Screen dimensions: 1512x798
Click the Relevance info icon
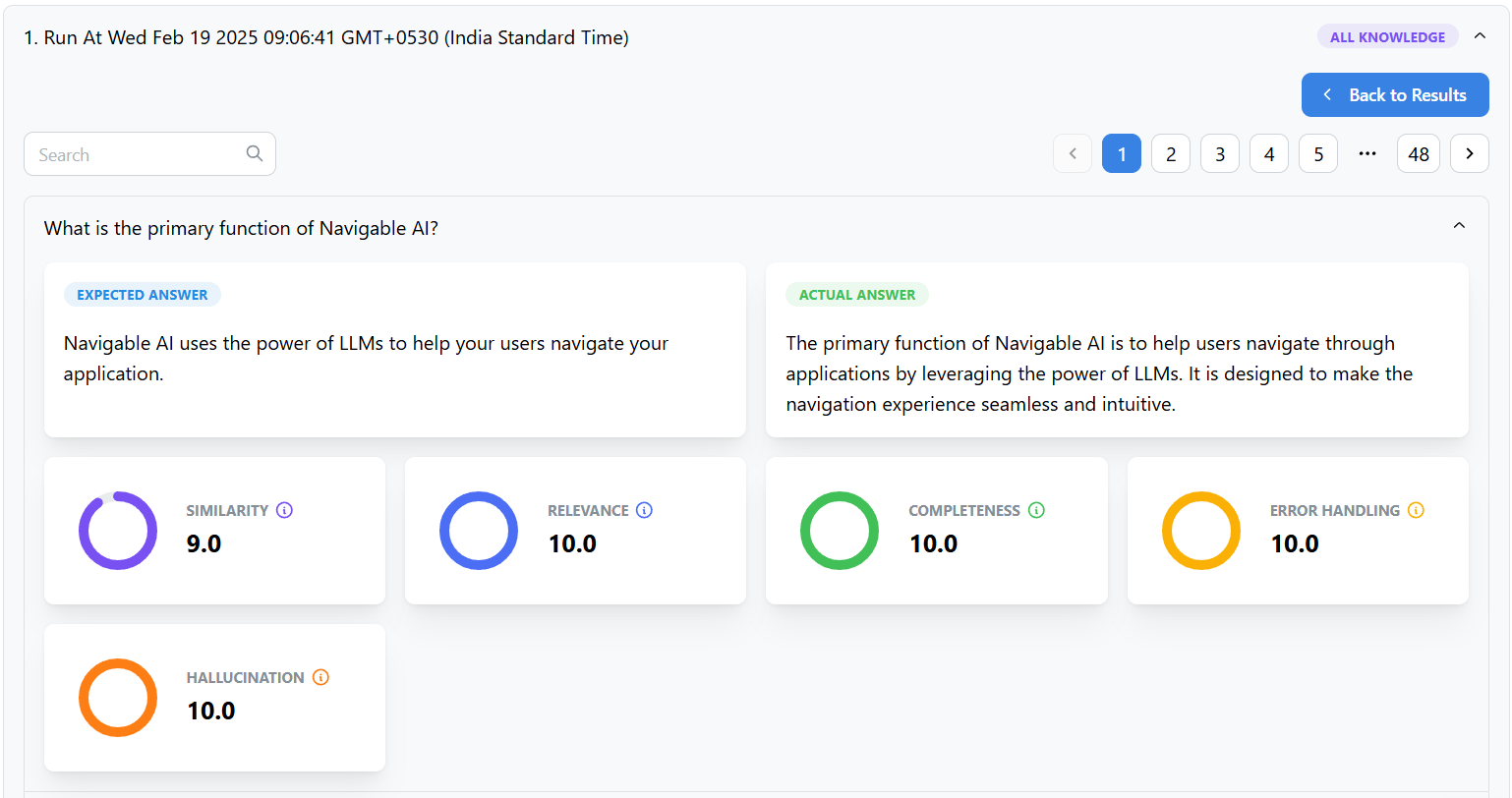click(645, 510)
